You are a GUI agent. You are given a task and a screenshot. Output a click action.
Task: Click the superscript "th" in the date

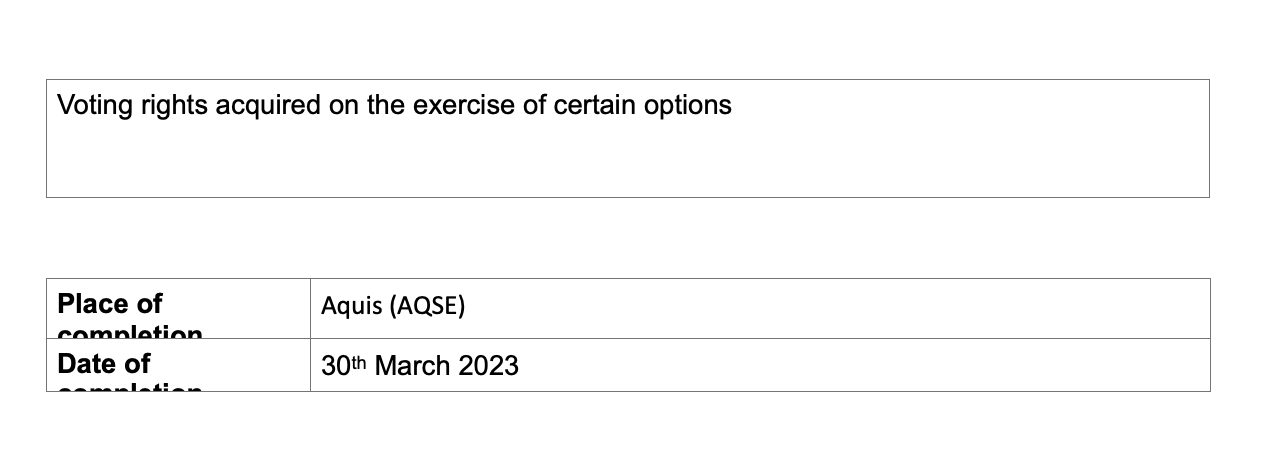pos(359,362)
